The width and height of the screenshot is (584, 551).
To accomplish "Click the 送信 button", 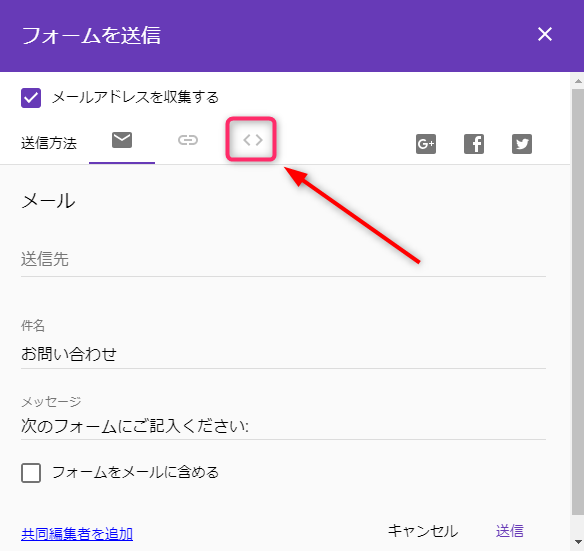I will (x=510, y=531).
